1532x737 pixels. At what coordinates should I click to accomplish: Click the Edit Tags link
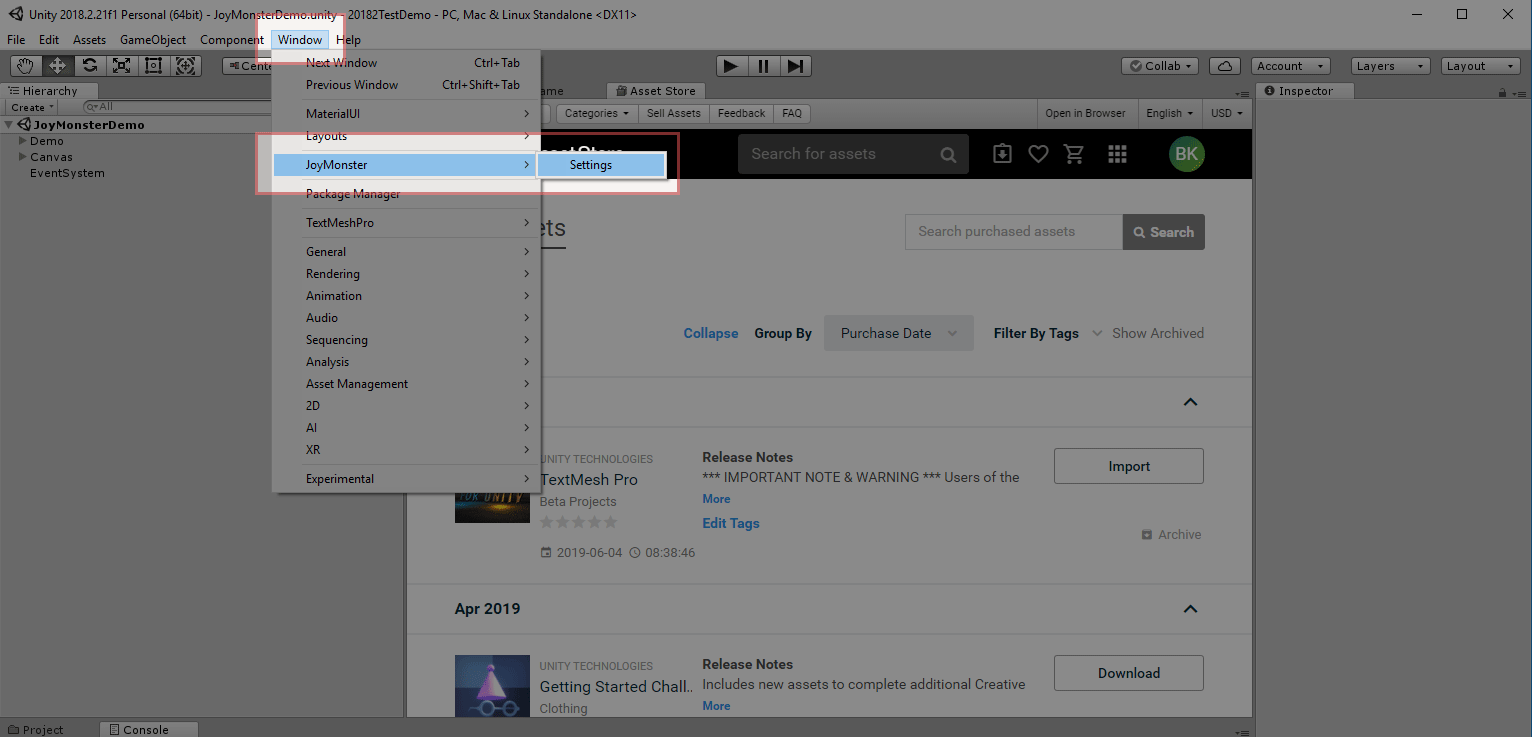(731, 523)
